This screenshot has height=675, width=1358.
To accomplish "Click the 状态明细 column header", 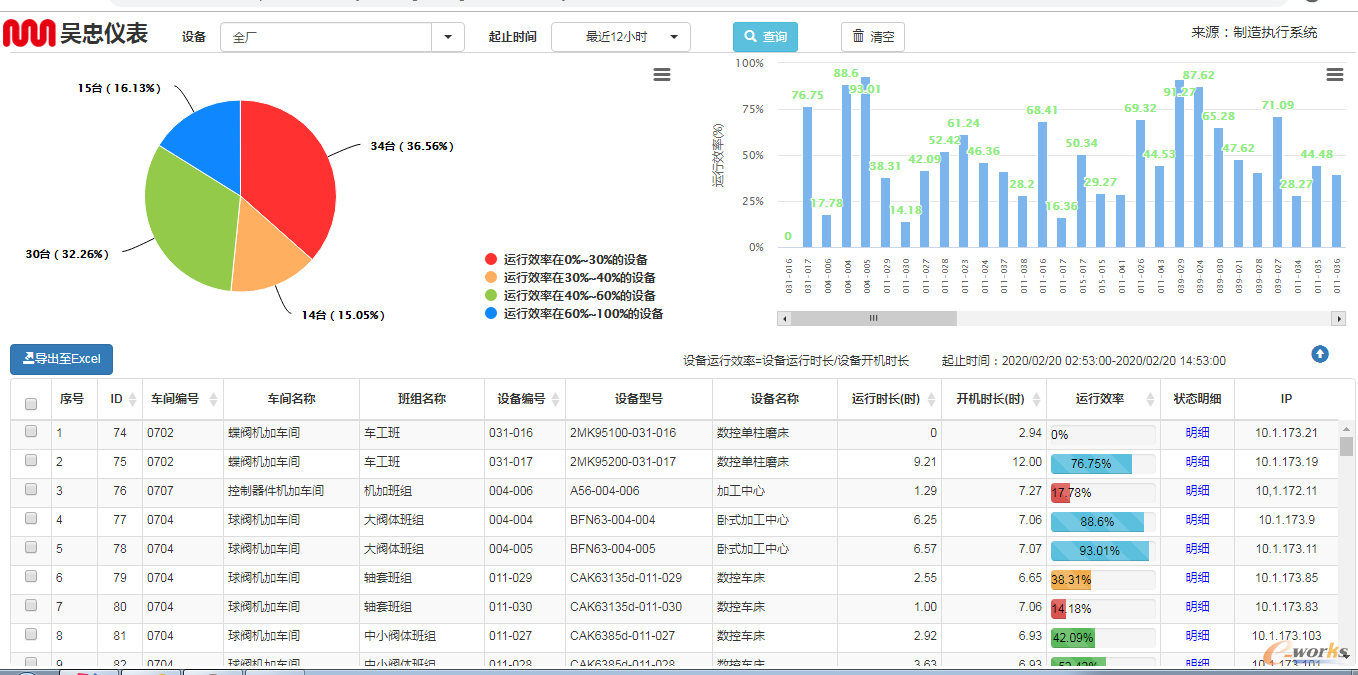I will pos(1197,398).
